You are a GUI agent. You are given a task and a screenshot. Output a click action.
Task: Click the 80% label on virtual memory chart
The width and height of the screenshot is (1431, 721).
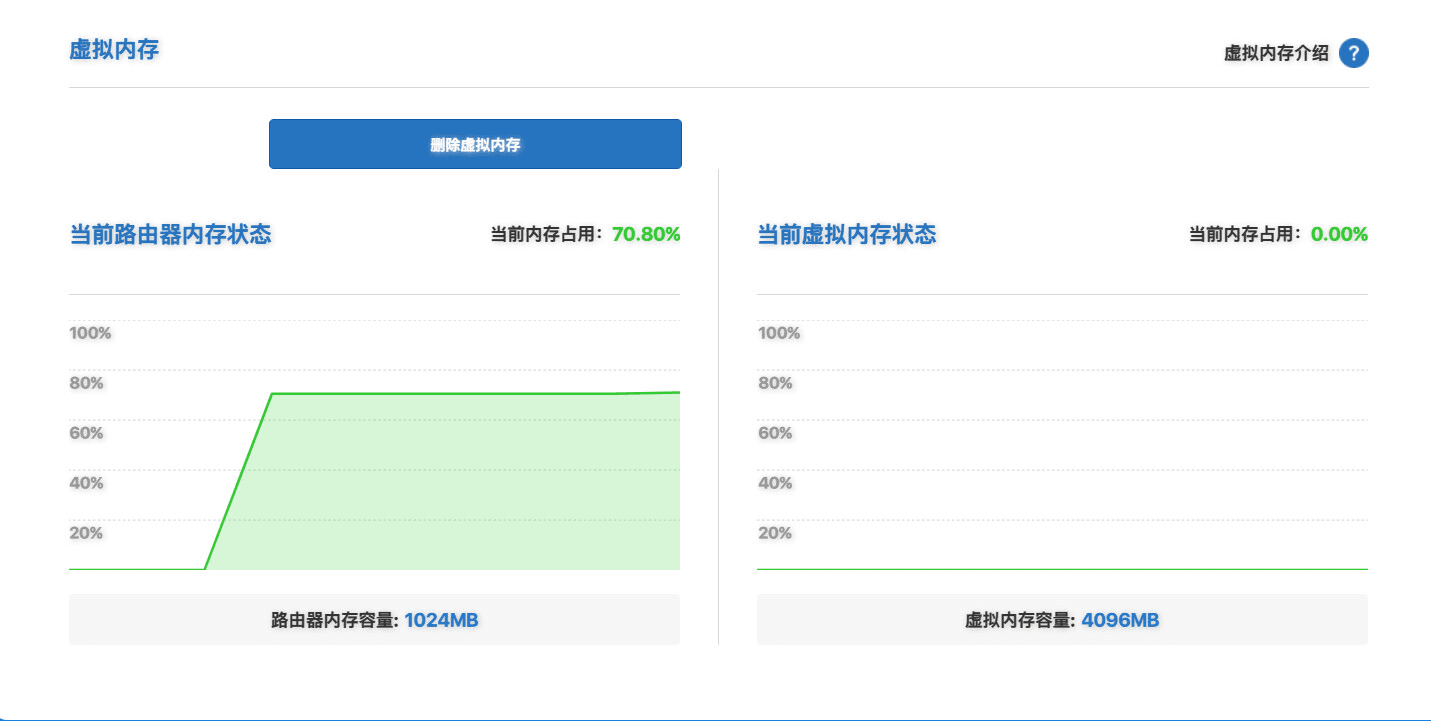click(775, 383)
